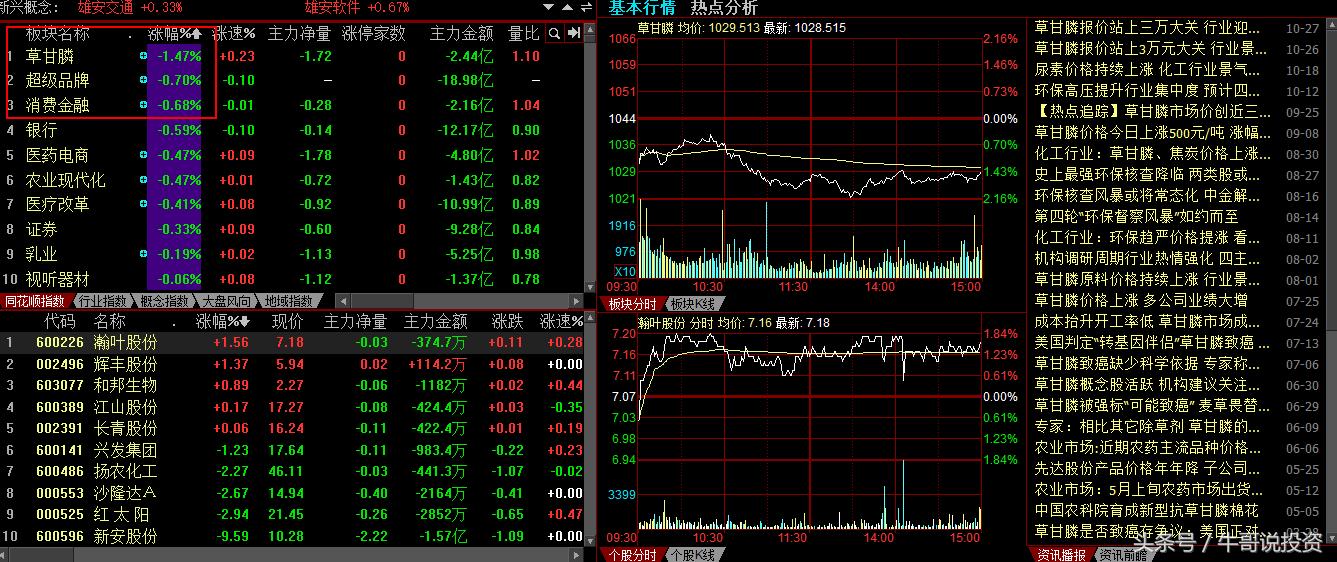The height and width of the screenshot is (562, 1337).
Task: Select stock 和邦生物 603077
Action: click(x=292, y=385)
